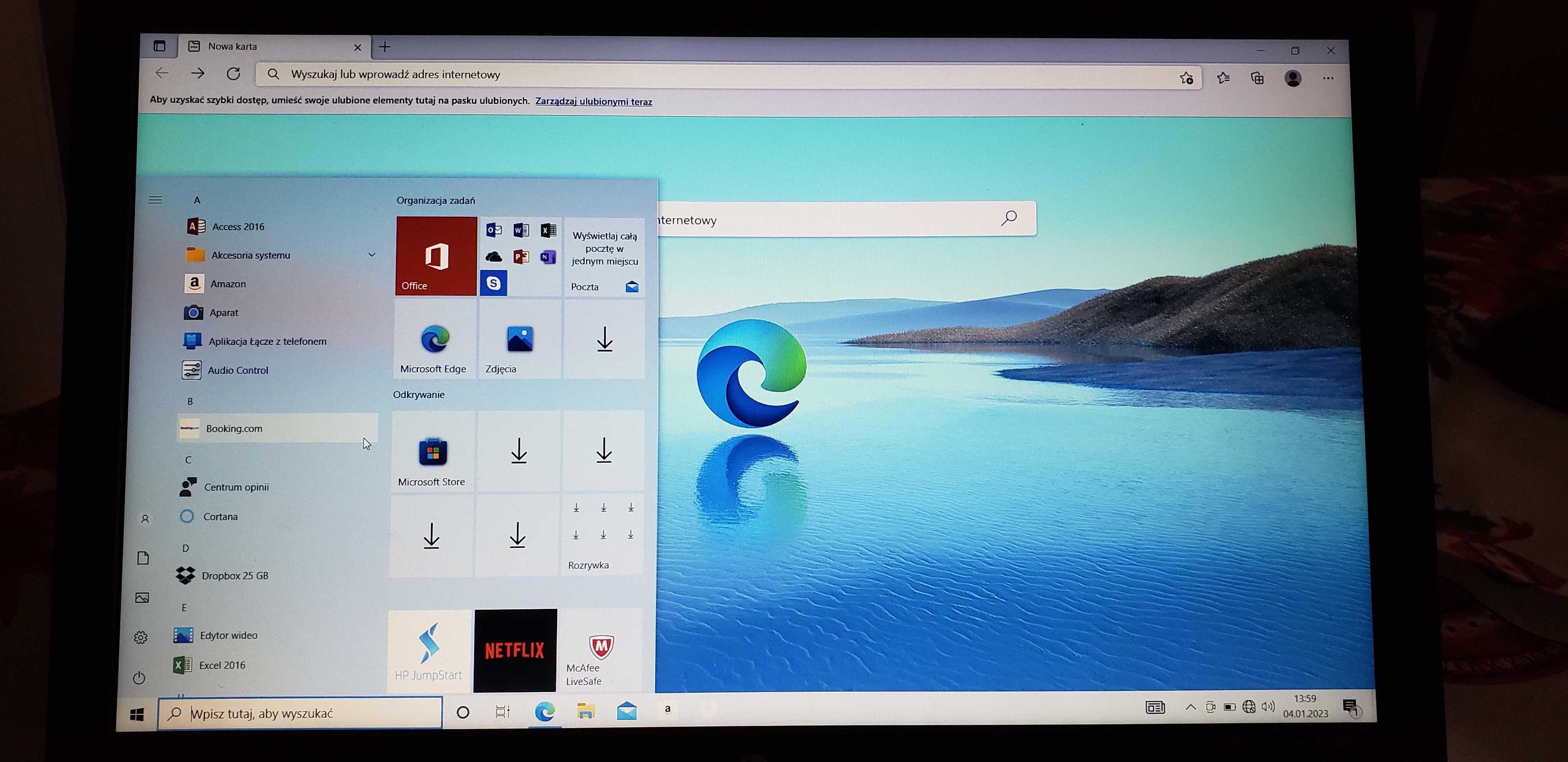Screen dimensions: 1568x762
Task: Jump to letter A section header
Action: click(197, 200)
